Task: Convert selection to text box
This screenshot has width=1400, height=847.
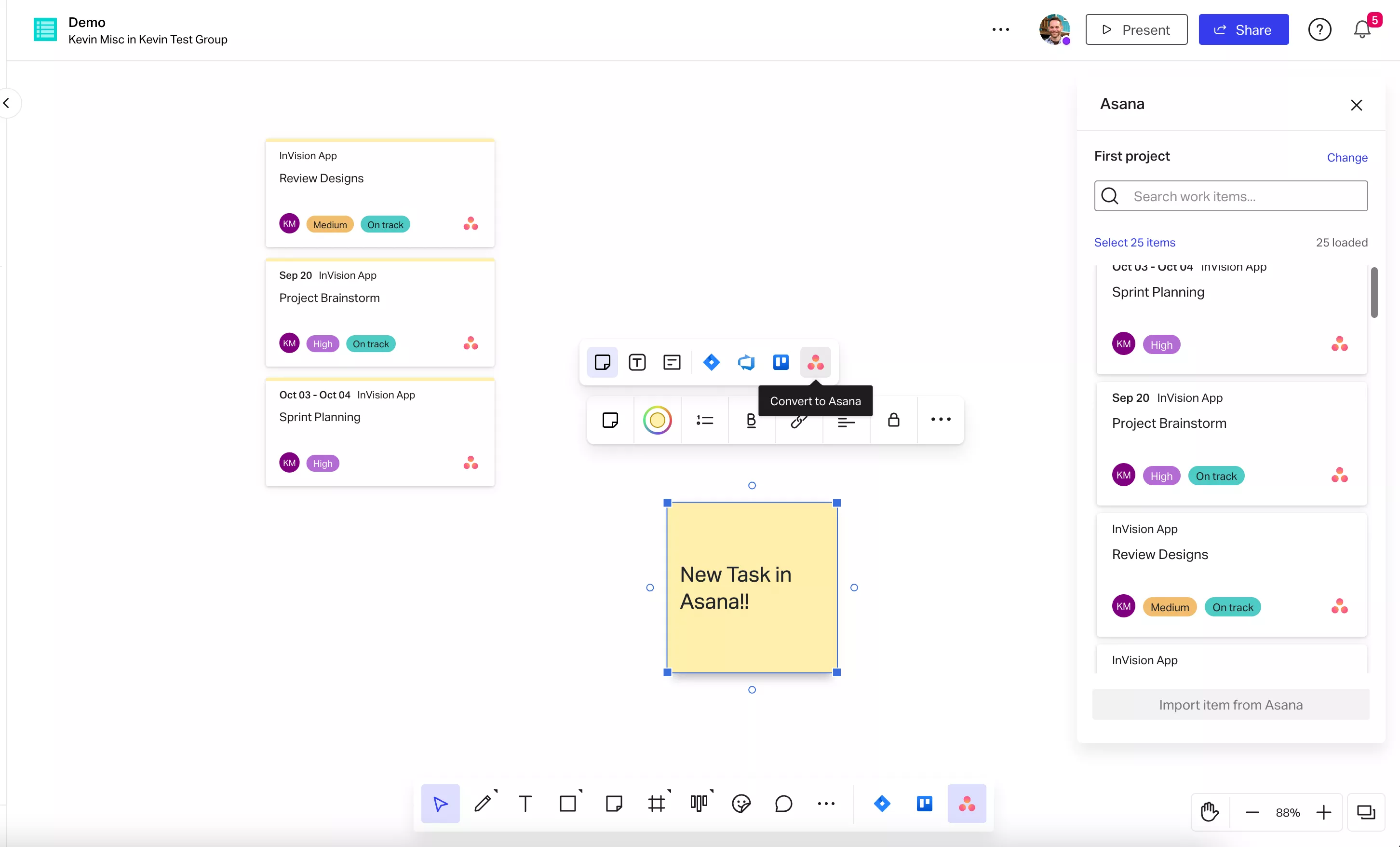Action: (x=637, y=362)
